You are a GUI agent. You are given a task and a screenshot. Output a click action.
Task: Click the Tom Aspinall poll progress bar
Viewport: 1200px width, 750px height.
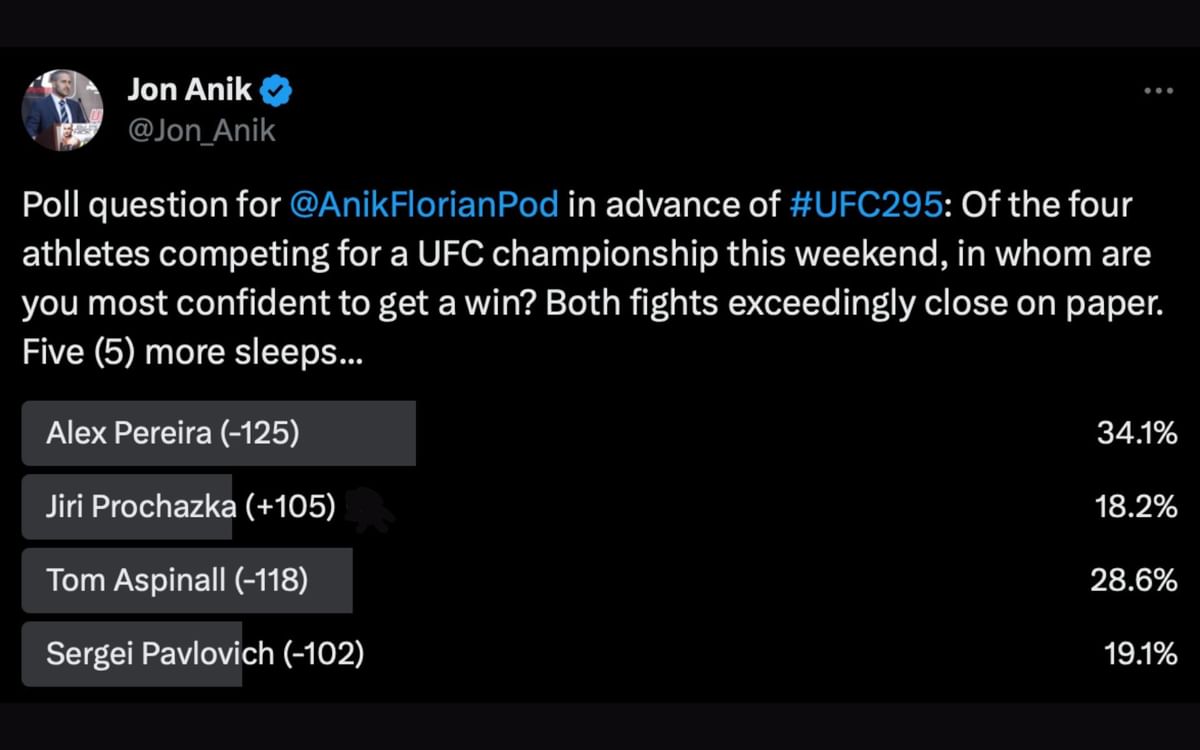point(186,581)
